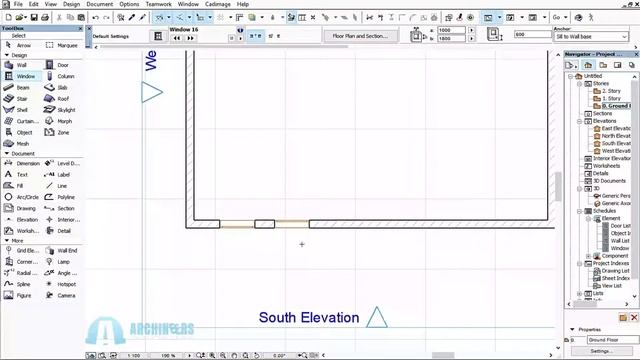Image resolution: width=640 pixels, height=360 pixels.
Task: Select the Fill tool
Action: point(14,186)
